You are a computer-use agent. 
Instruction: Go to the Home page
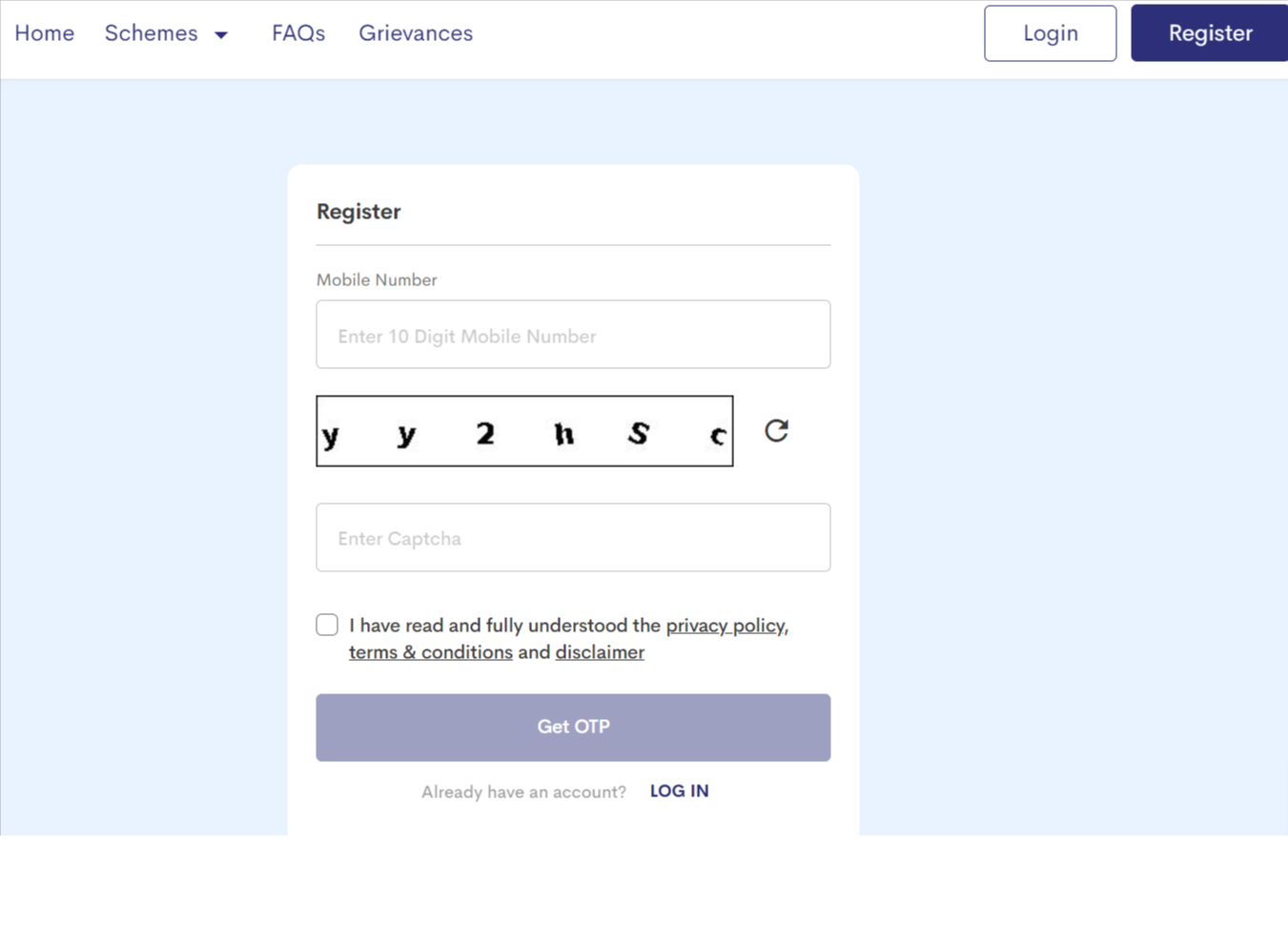point(45,33)
